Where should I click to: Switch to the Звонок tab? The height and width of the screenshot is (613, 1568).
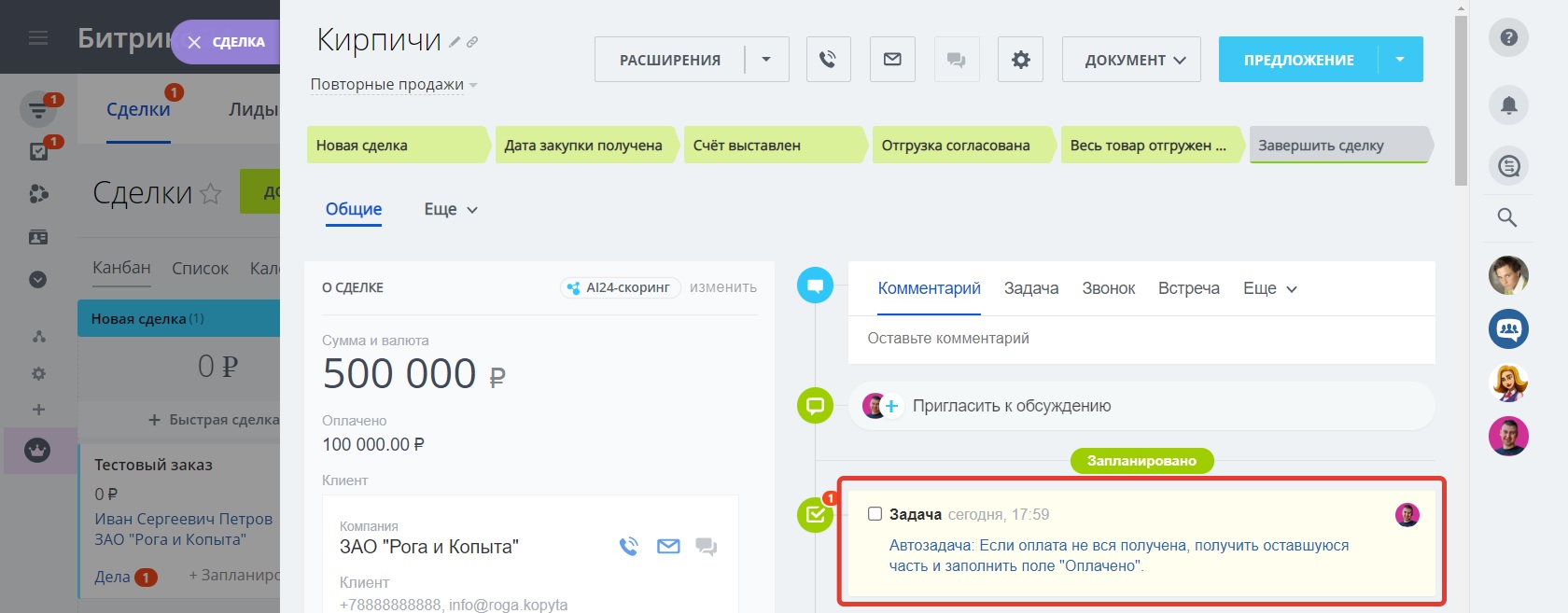point(1108,288)
